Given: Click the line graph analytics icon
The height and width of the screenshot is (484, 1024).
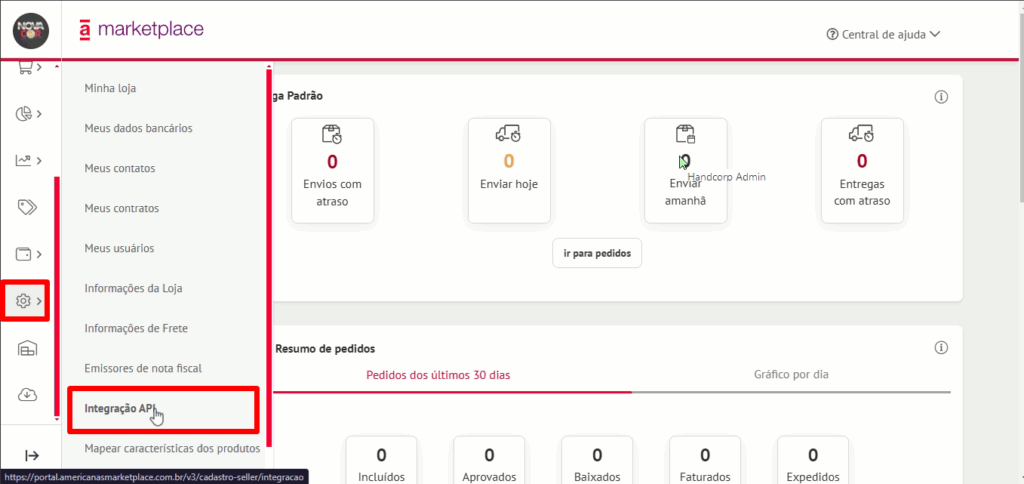Looking at the screenshot, I should click(x=28, y=160).
